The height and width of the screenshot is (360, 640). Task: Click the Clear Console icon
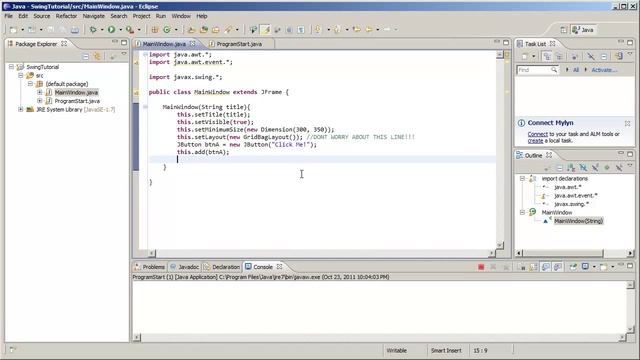coord(522,267)
